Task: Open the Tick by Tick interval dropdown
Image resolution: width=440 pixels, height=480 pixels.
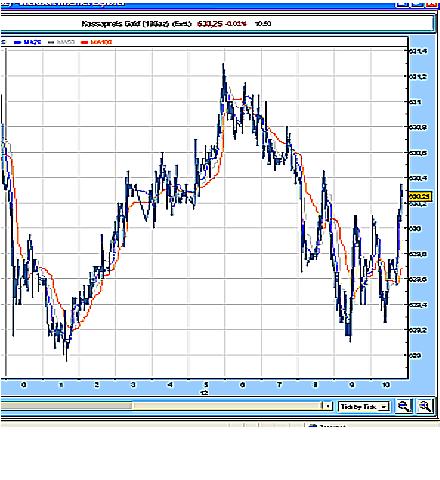Action: click(x=364, y=407)
